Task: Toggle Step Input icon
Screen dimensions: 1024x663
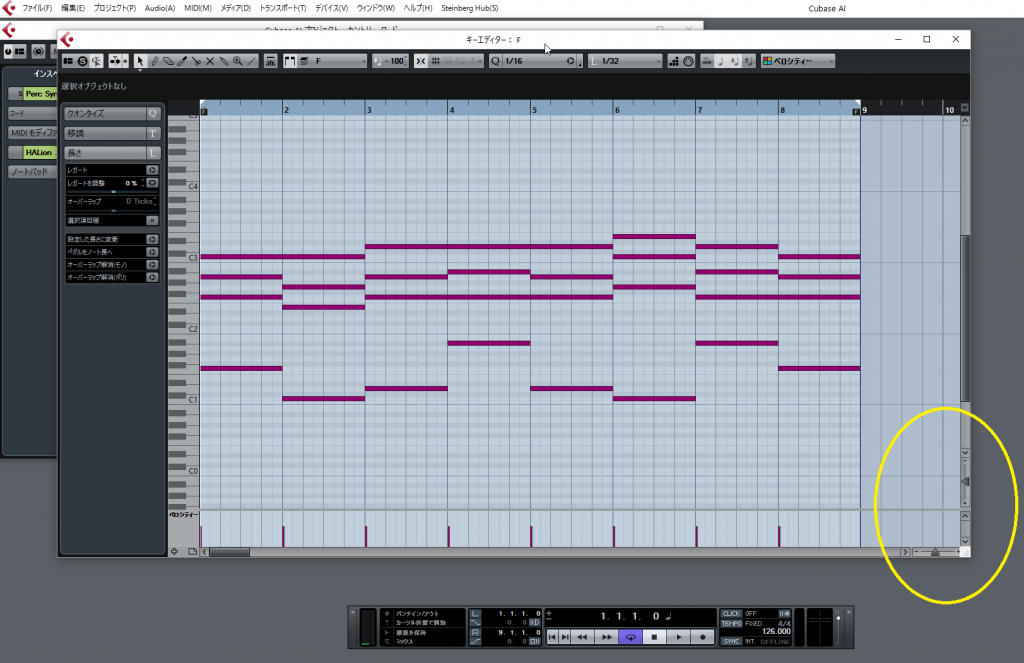Action: (x=674, y=61)
